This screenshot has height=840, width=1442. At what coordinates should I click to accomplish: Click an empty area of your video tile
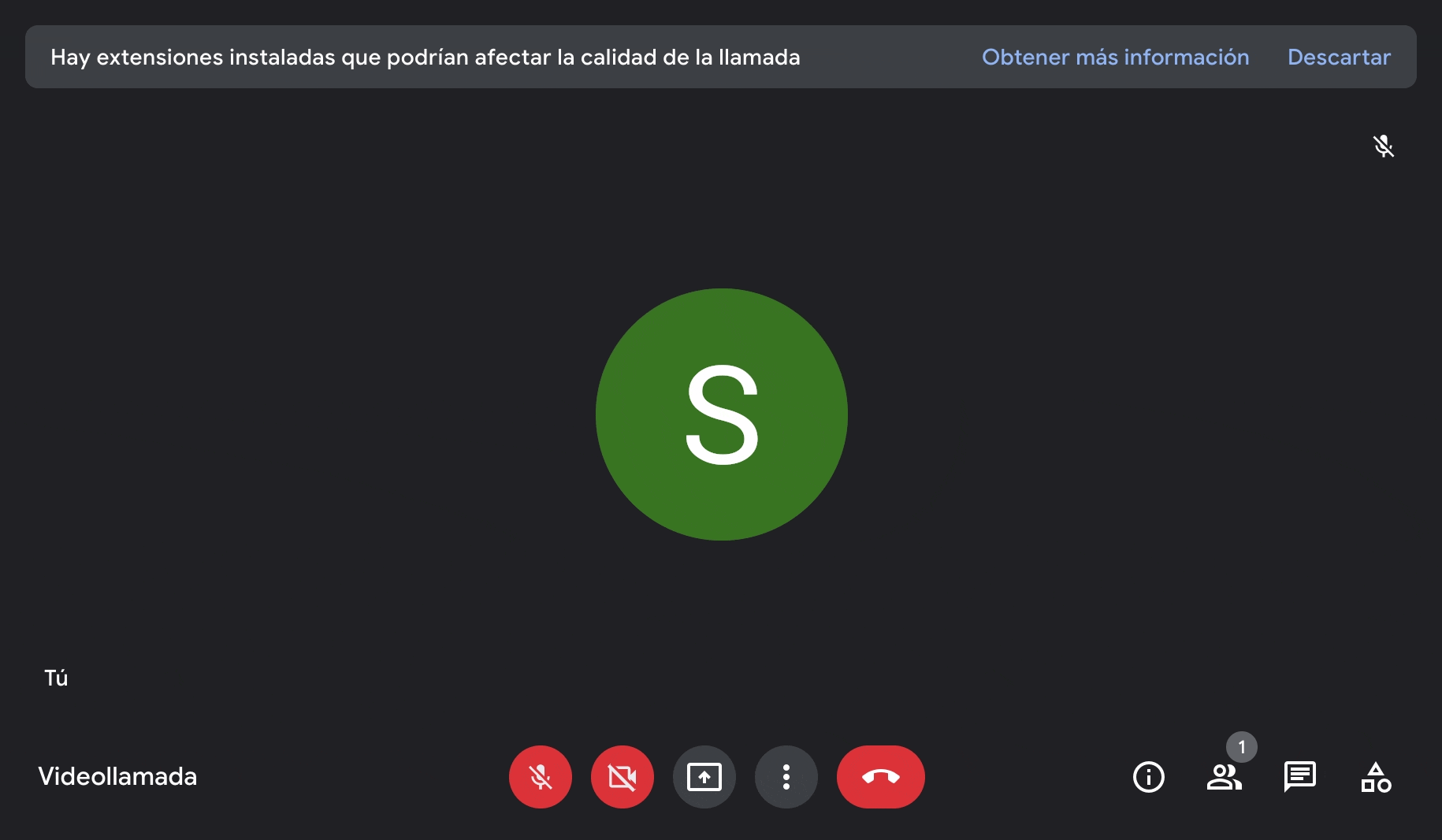[x=315, y=394]
